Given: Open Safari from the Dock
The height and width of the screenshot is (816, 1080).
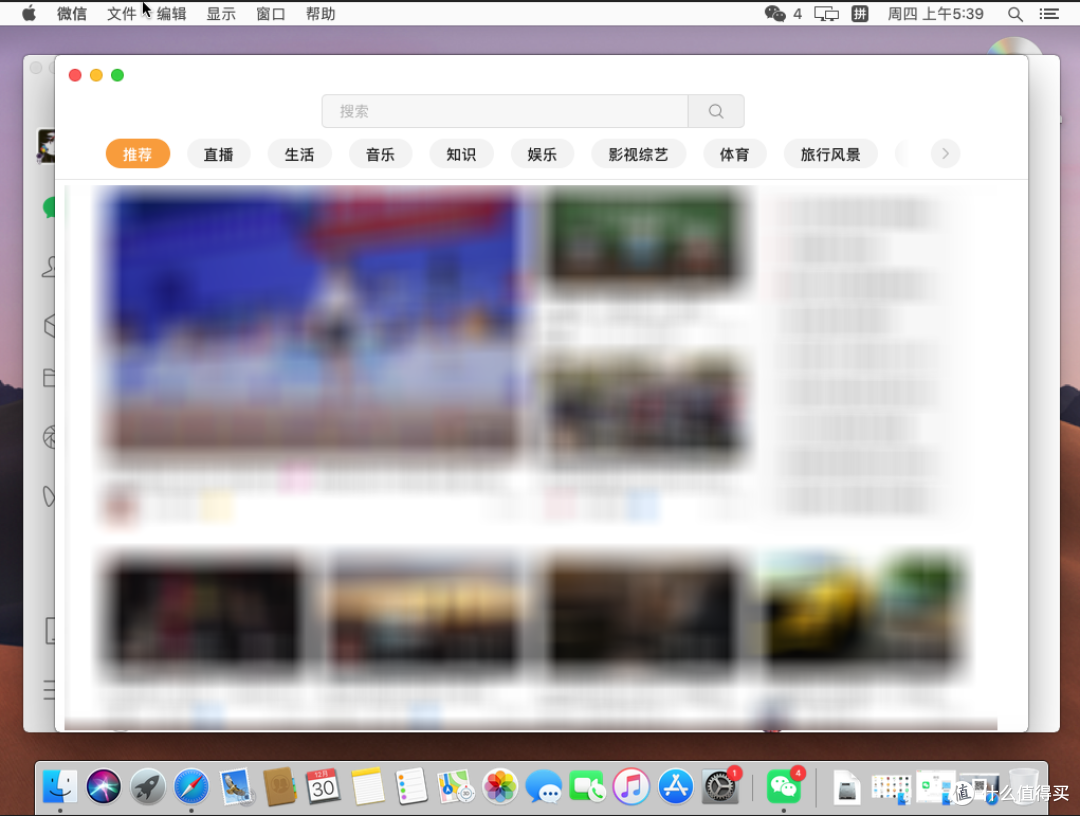Looking at the screenshot, I should 191,786.
